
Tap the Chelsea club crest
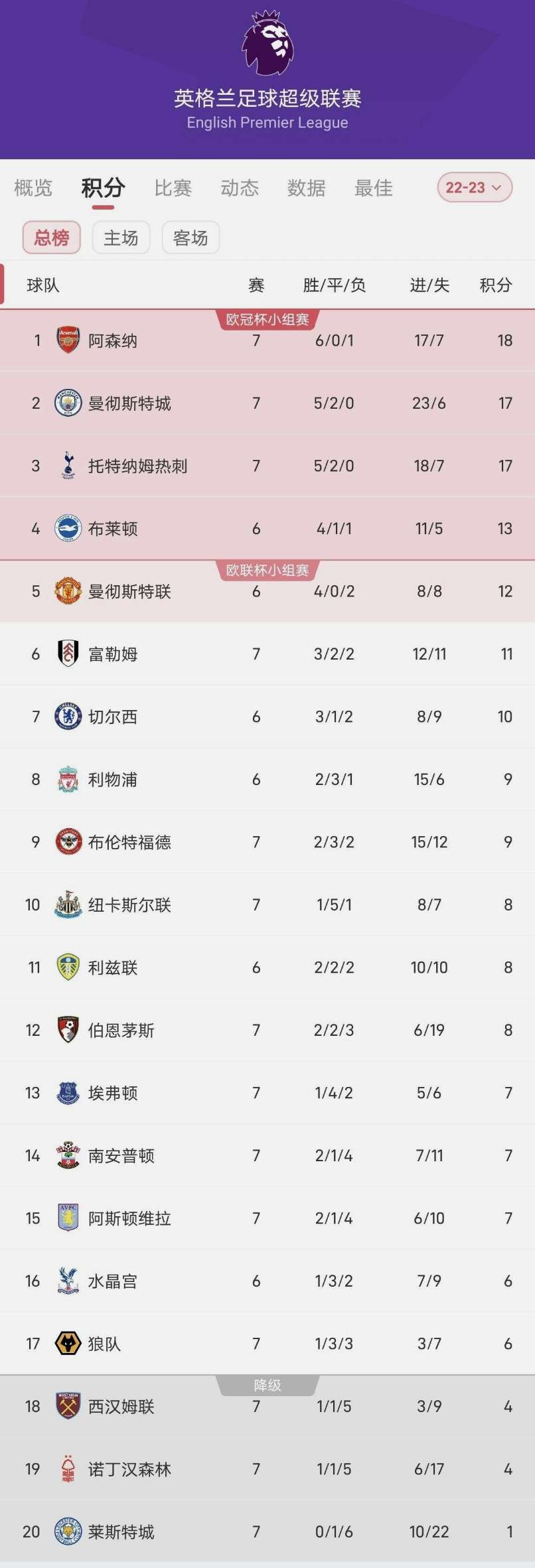pyautogui.click(x=68, y=717)
